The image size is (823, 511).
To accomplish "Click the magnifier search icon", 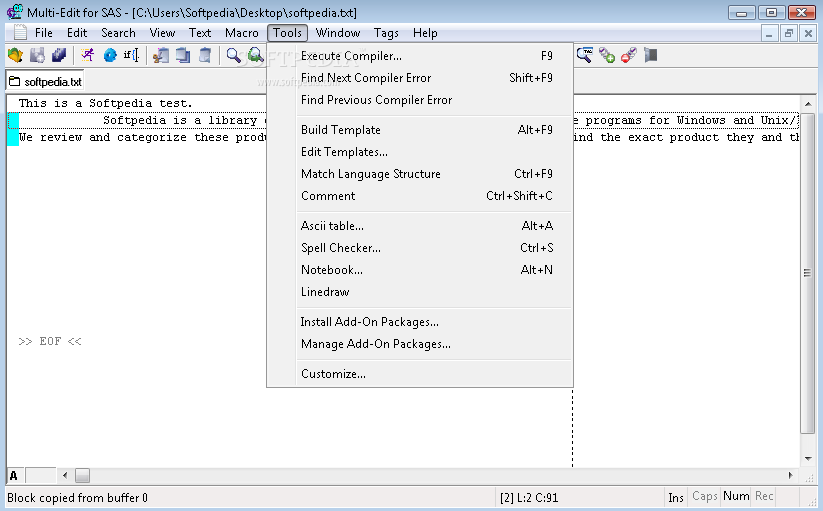I will pyautogui.click(x=234, y=55).
